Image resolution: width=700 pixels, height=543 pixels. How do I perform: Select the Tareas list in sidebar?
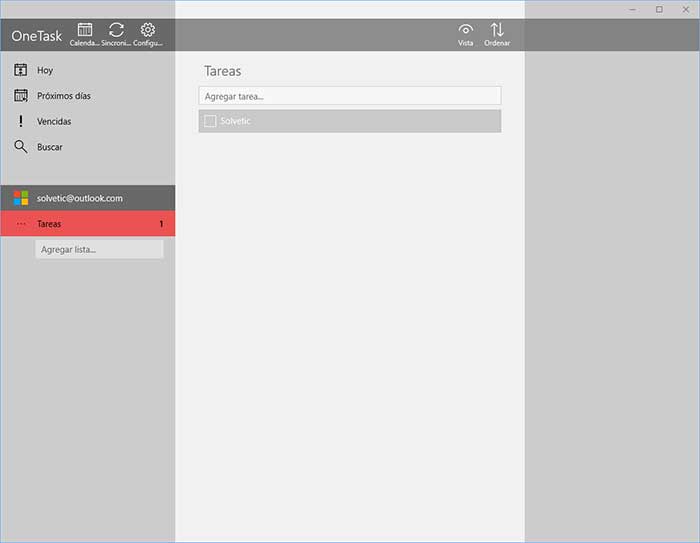(88, 224)
